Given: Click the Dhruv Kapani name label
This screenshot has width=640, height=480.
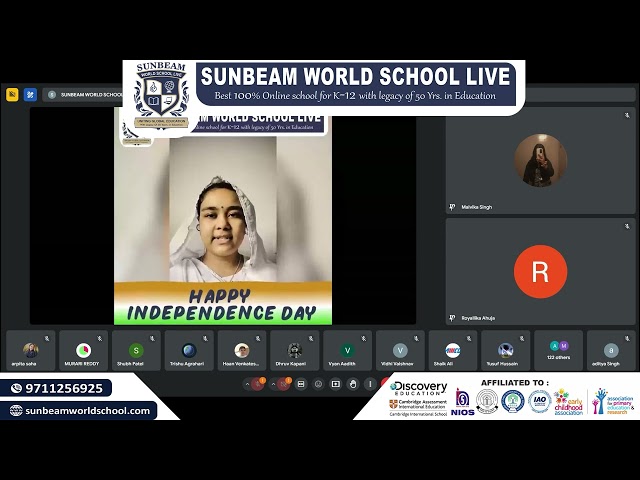Looking at the screenshot, I should click(x=291, y=364).
